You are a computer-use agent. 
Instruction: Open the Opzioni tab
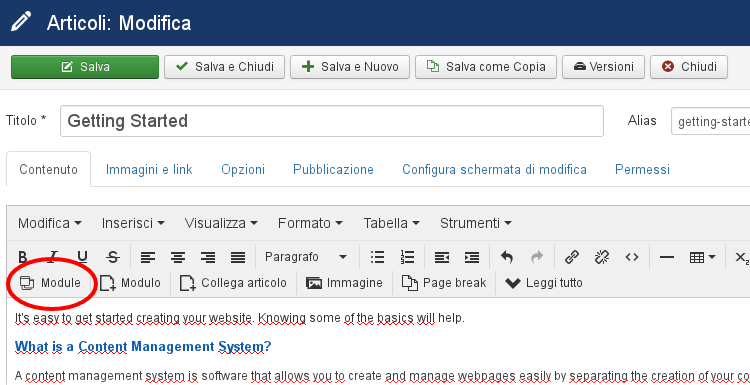coord(243,169)
